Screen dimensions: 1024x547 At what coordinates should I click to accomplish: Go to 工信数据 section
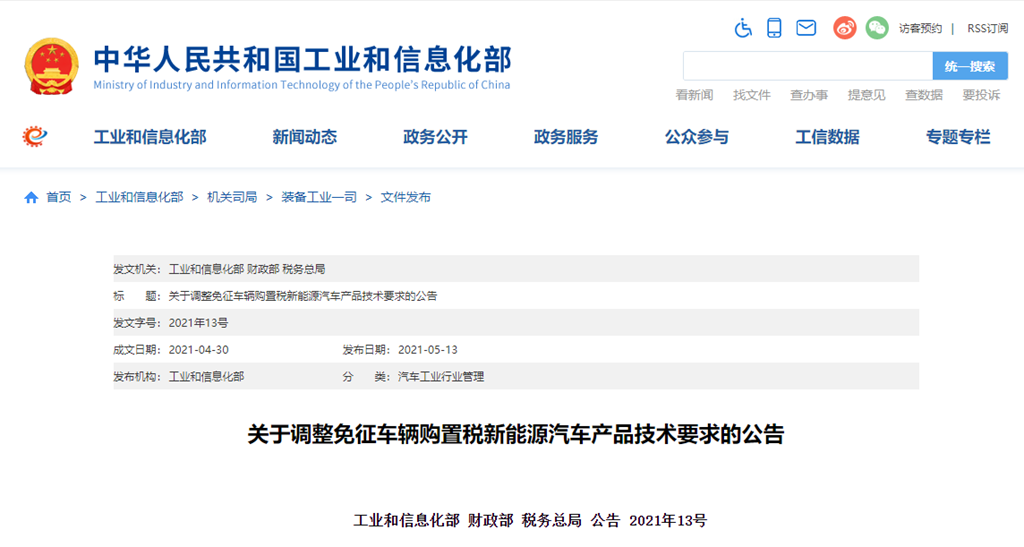pyautogui.click(x=827, y=137)
